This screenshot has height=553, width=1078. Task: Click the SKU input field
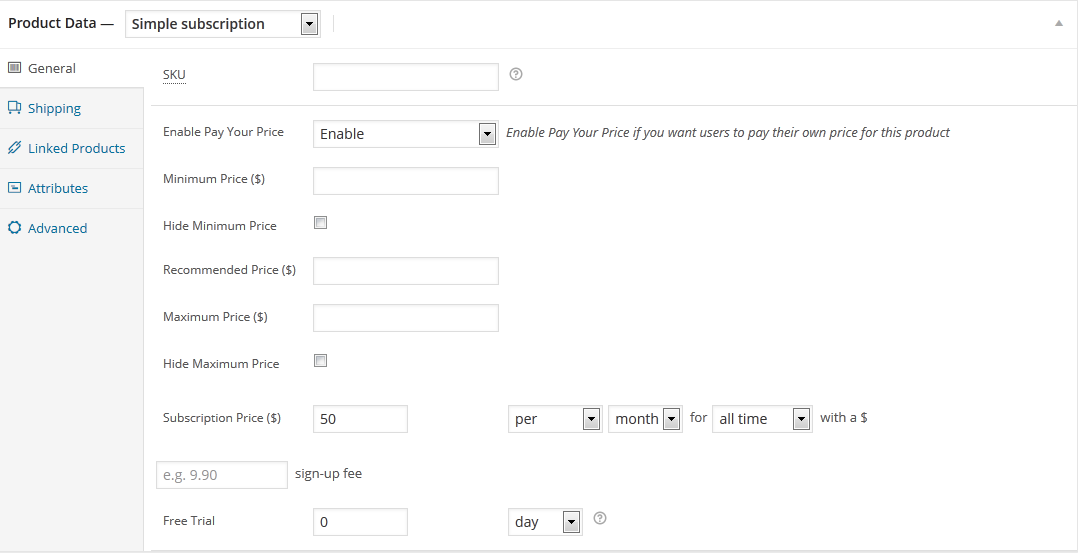coord(405,77)
